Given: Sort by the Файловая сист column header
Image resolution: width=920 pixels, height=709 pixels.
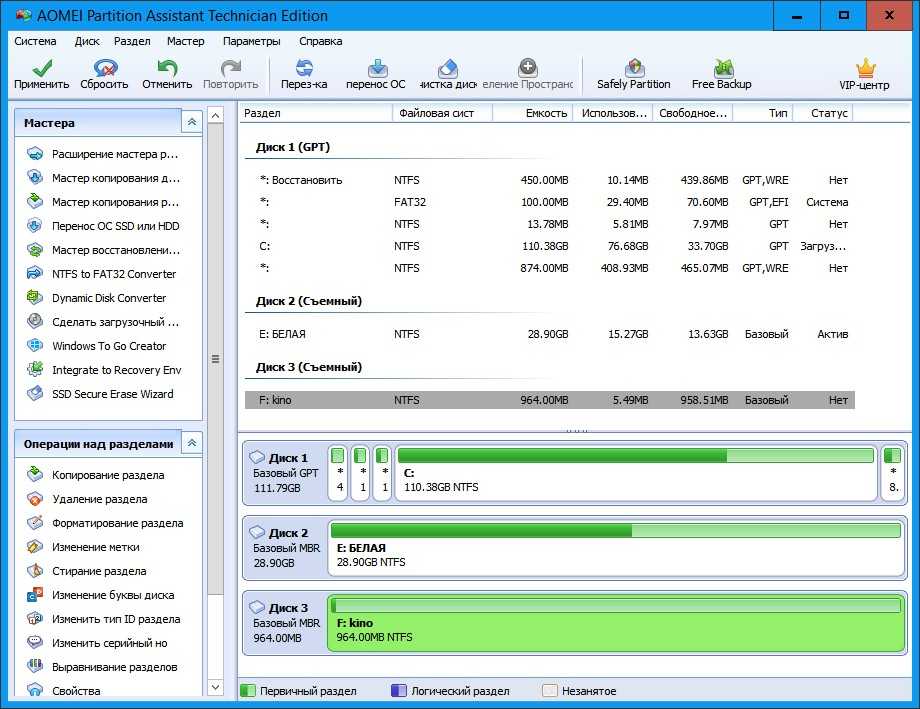Looking at the screenshot, I should (x=437, y=113).
